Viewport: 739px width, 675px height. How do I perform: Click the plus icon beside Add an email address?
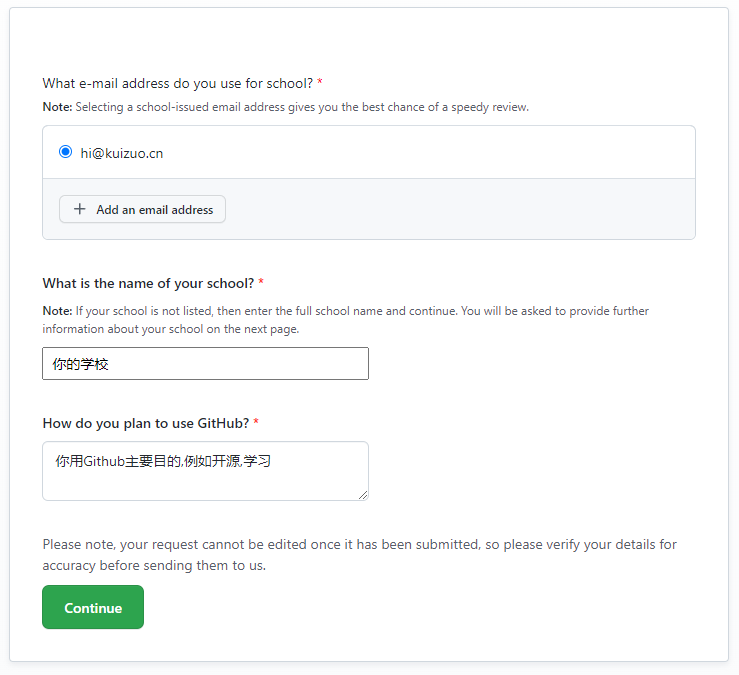point(80,210)
